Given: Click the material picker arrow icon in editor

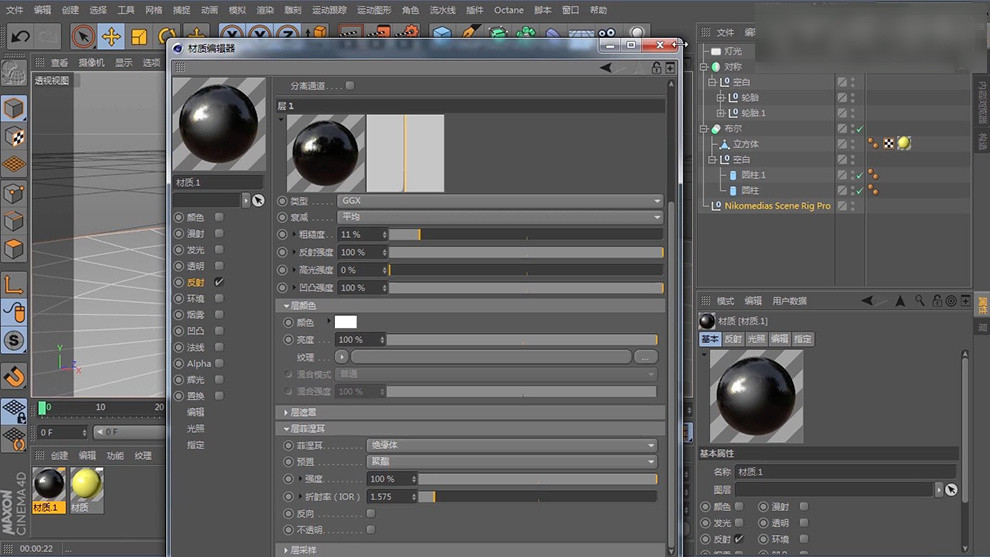Looking at the screenshot, I should coord(258,200).
